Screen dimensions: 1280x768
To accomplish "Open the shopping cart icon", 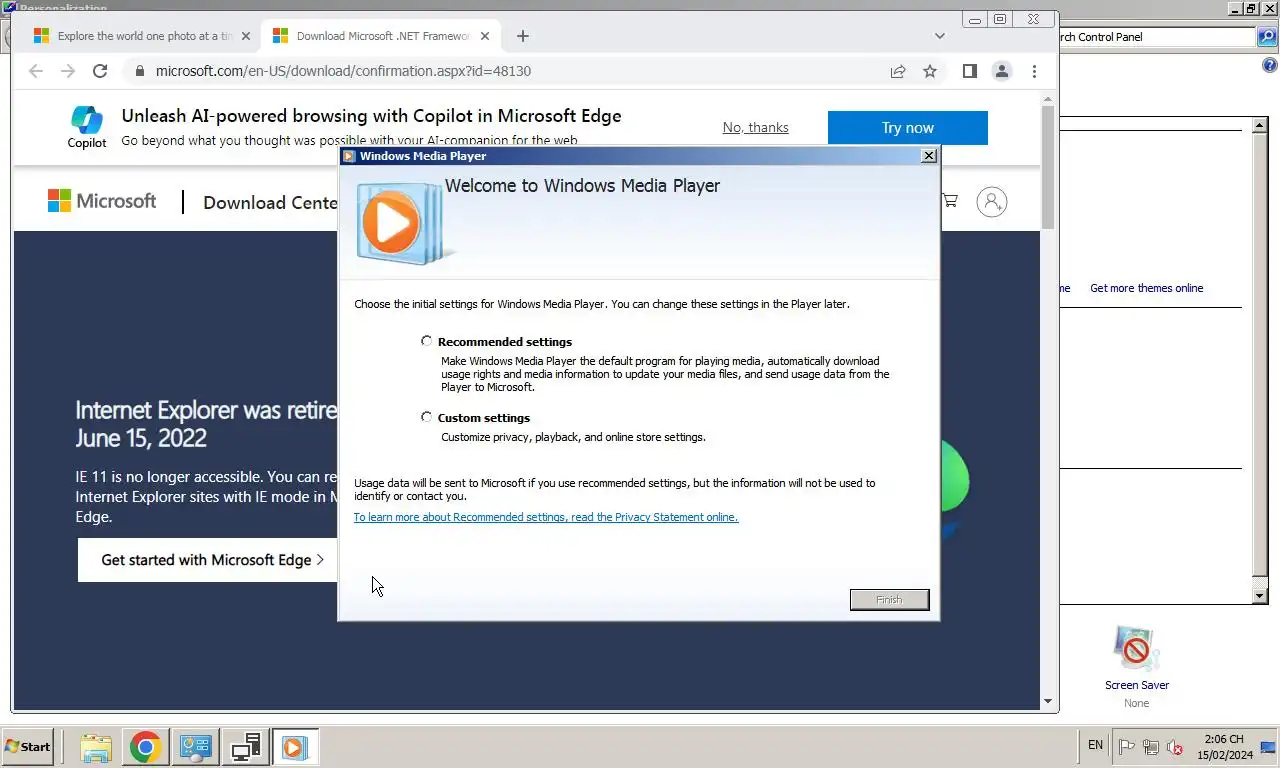I will coord(949,201).
